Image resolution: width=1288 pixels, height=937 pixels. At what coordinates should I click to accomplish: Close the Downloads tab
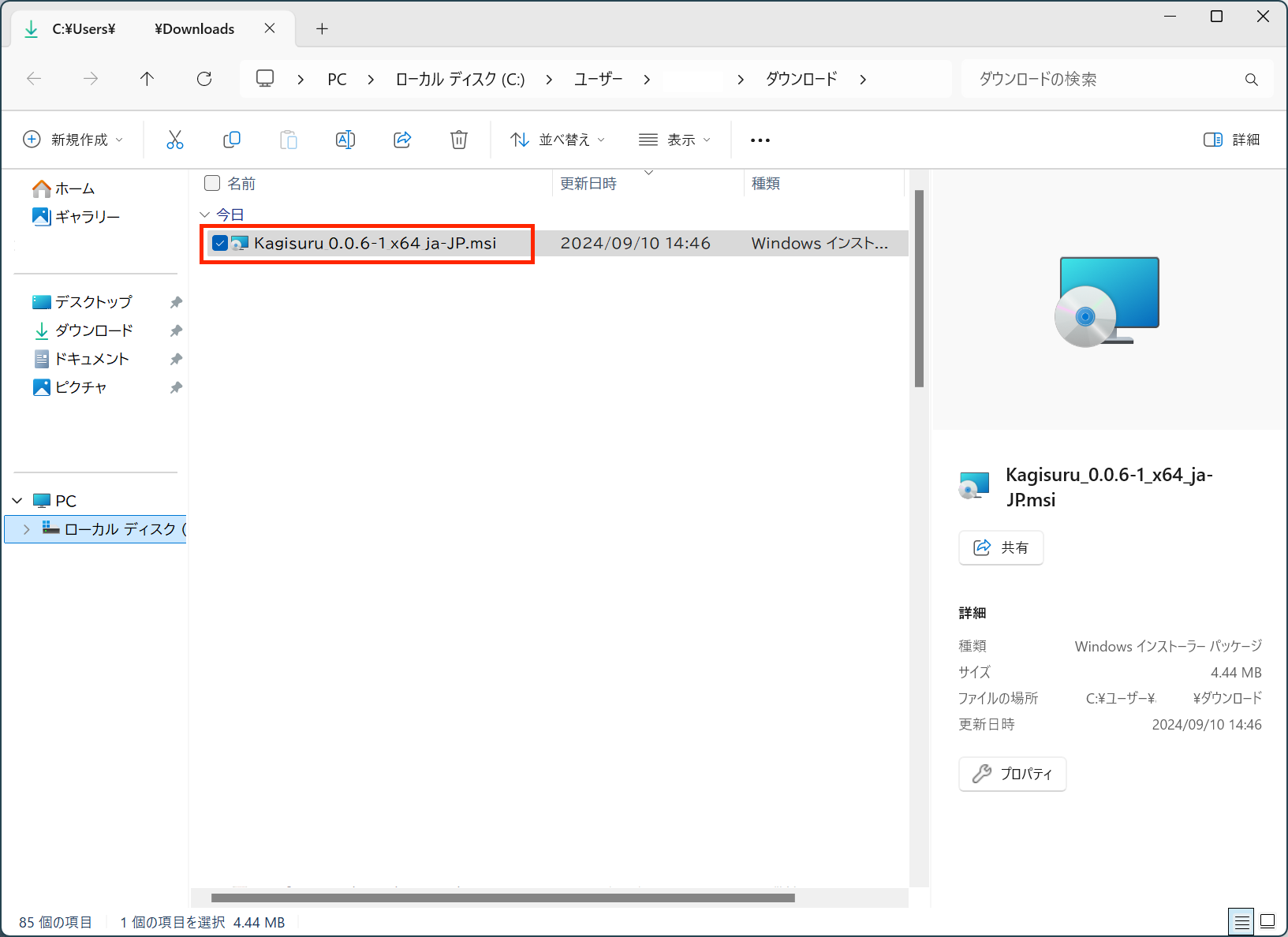[x=270, y=28]
